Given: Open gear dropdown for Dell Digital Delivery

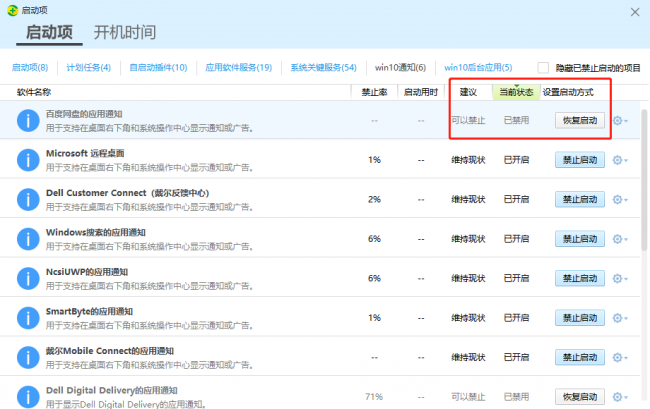Looking at the screenshot, I should 620,397.
